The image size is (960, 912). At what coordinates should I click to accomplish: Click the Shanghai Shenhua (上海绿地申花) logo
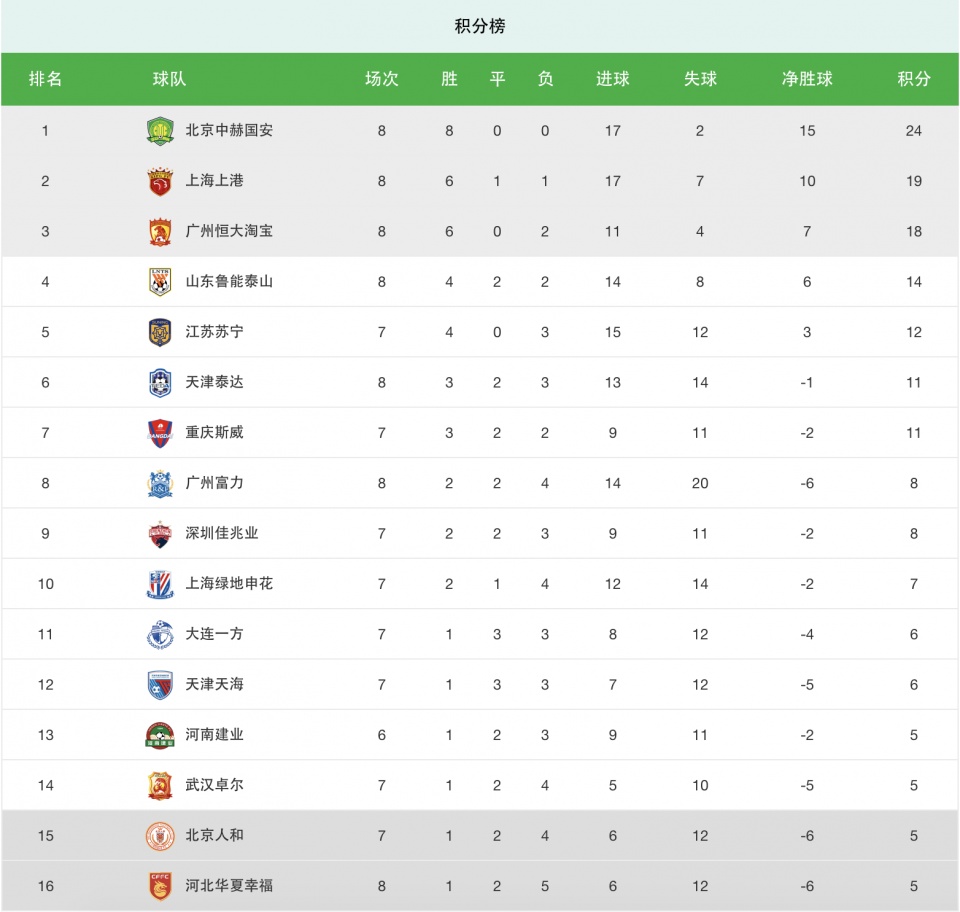[x=160, y=584]
